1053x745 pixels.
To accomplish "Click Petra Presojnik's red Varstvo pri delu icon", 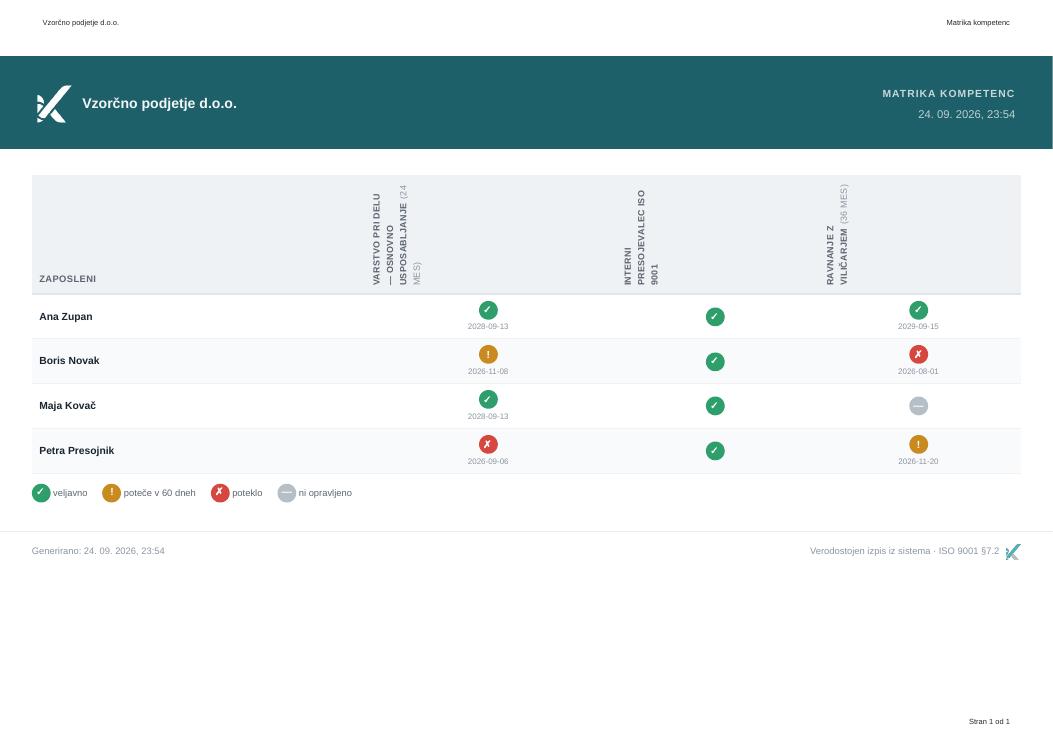I will [x=488, y=445].
